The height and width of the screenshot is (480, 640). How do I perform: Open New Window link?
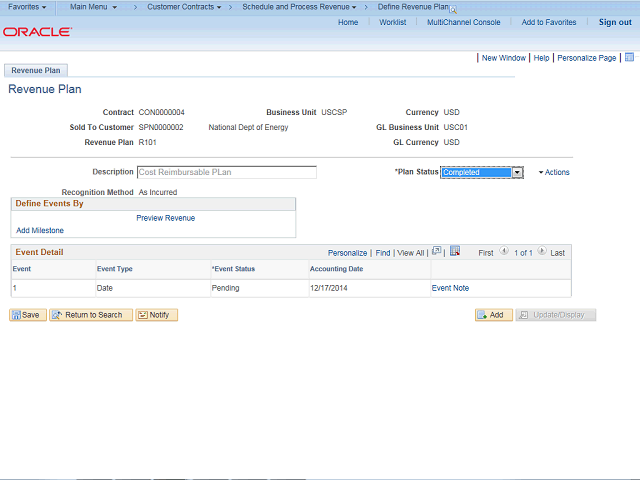pos(504,58)
